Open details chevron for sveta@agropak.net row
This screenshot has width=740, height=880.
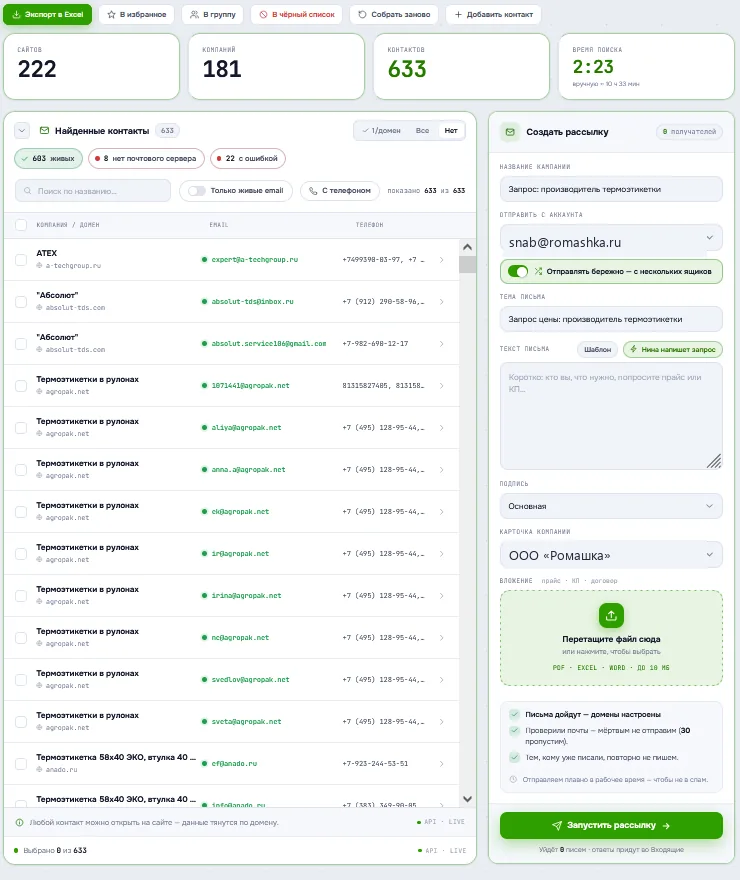point(442,721)
